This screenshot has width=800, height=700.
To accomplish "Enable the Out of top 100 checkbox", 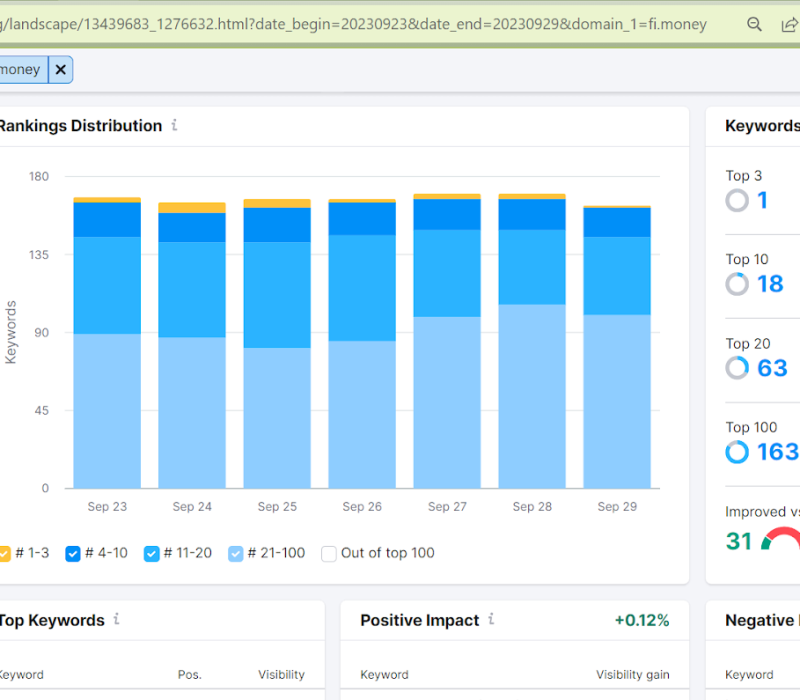I will 329,553.
